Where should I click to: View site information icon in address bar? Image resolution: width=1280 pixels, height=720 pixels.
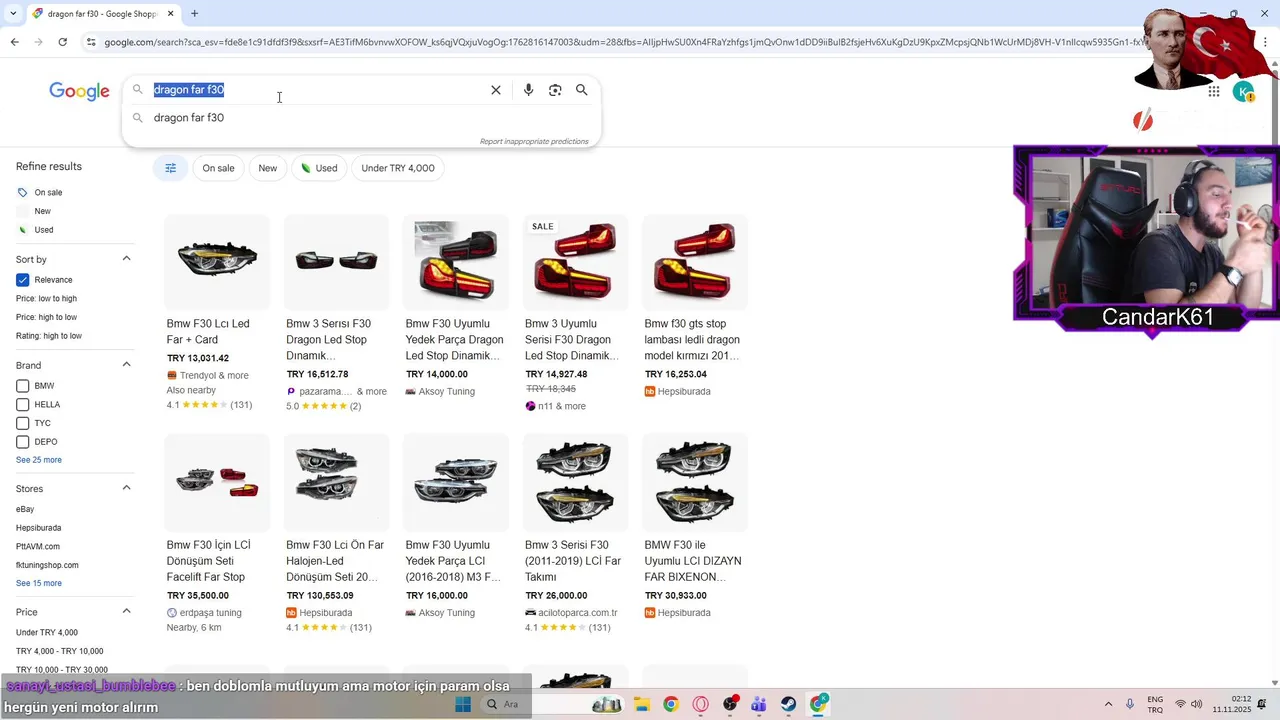(91, 42)
